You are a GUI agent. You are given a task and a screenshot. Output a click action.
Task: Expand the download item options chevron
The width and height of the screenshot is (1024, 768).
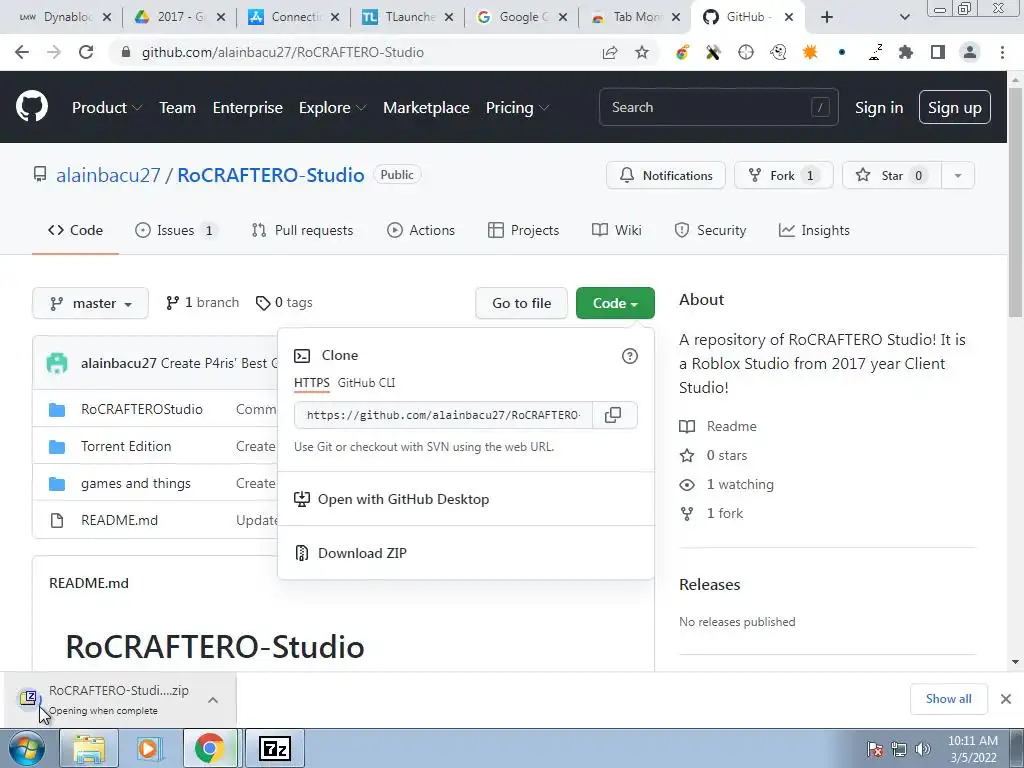pos(213,700)
